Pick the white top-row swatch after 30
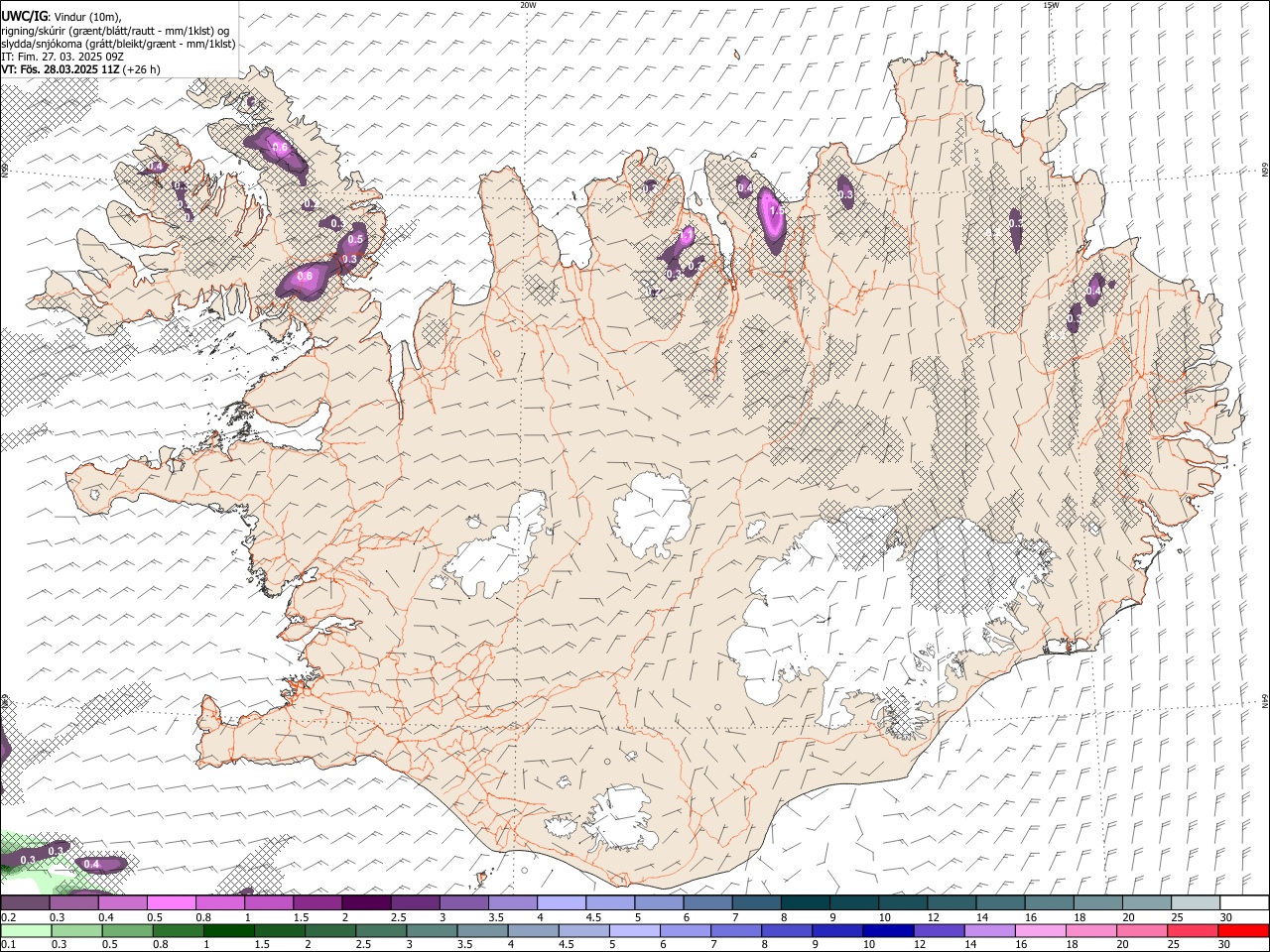The image size is (1270, 952). [x=1245, y=902]
